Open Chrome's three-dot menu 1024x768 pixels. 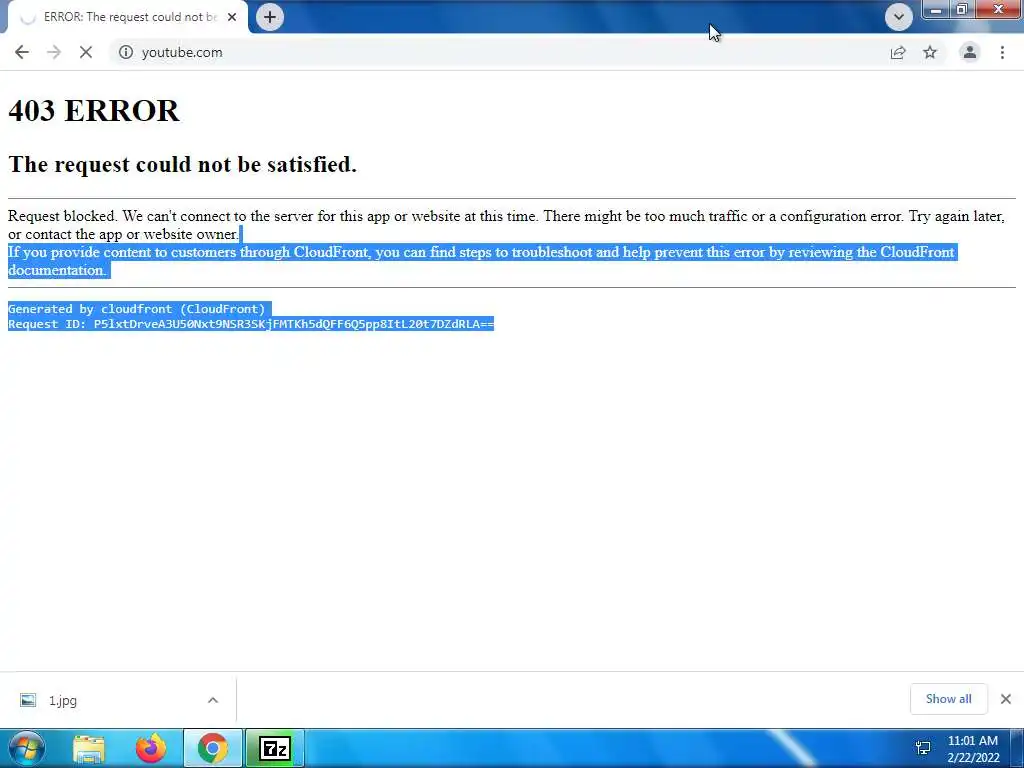click(x=1002, y=52)
